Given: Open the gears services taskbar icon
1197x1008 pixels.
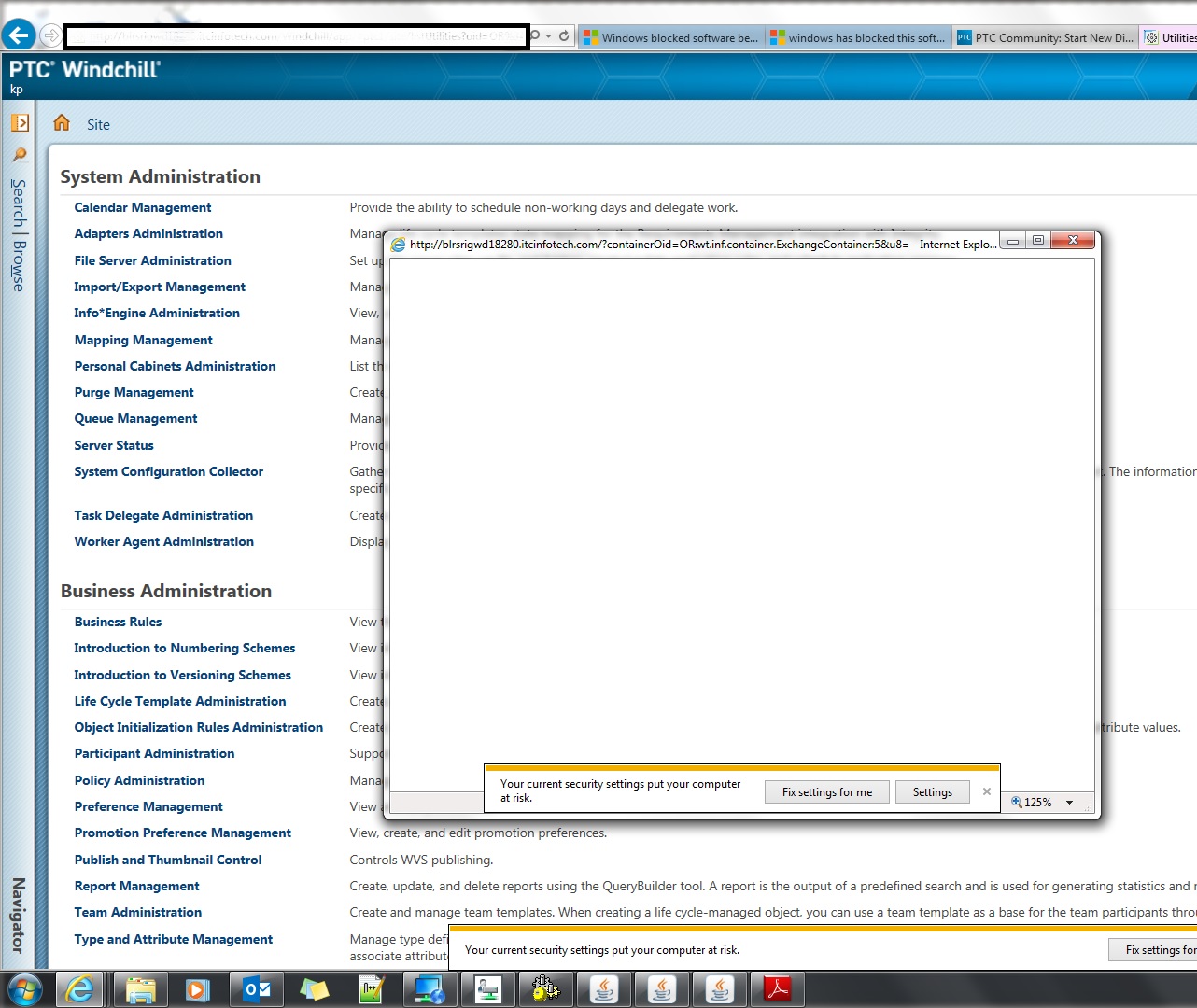Looking at the screenshot, I should [546, 989].
